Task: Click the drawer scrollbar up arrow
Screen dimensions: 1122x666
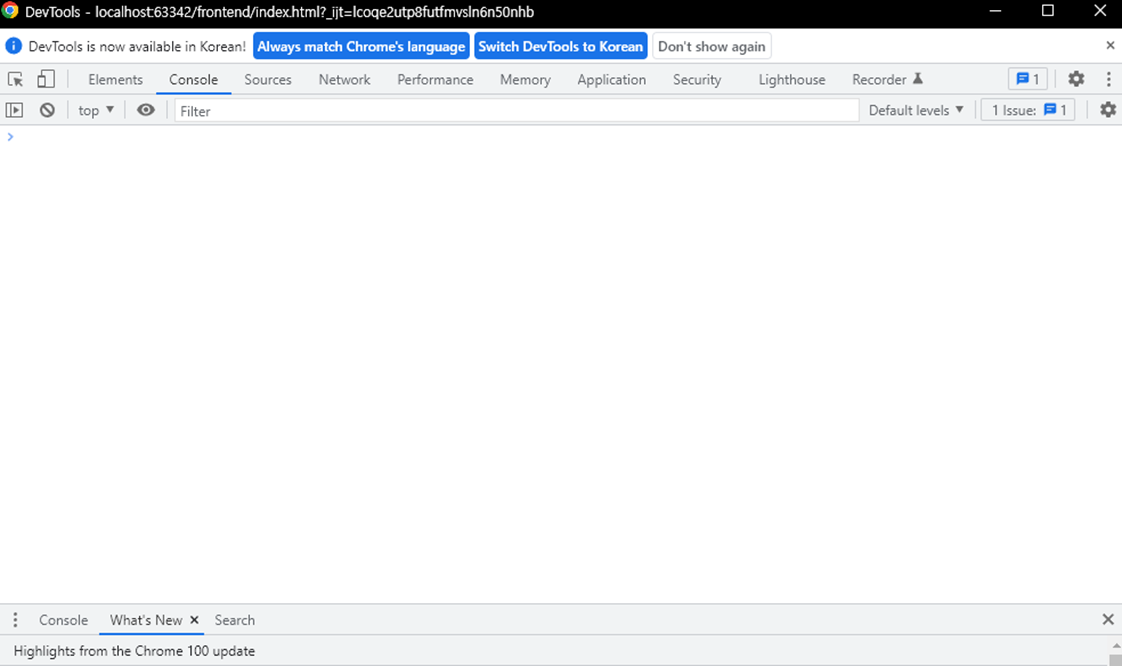Action: point(1116,645)
